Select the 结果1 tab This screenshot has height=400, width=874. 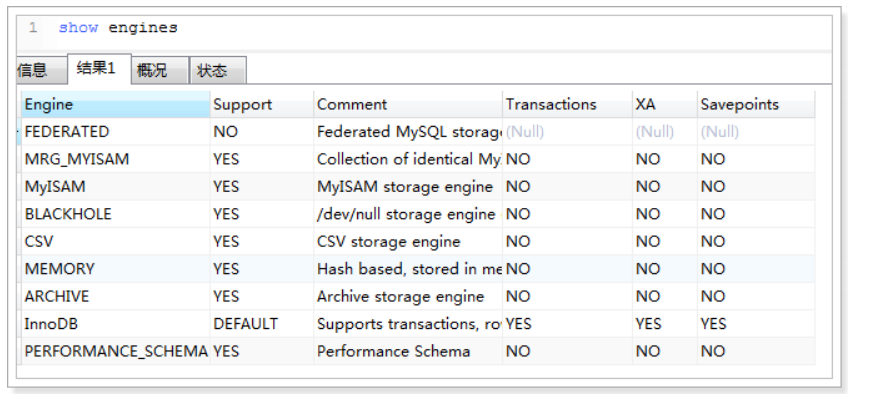[99, 69]
